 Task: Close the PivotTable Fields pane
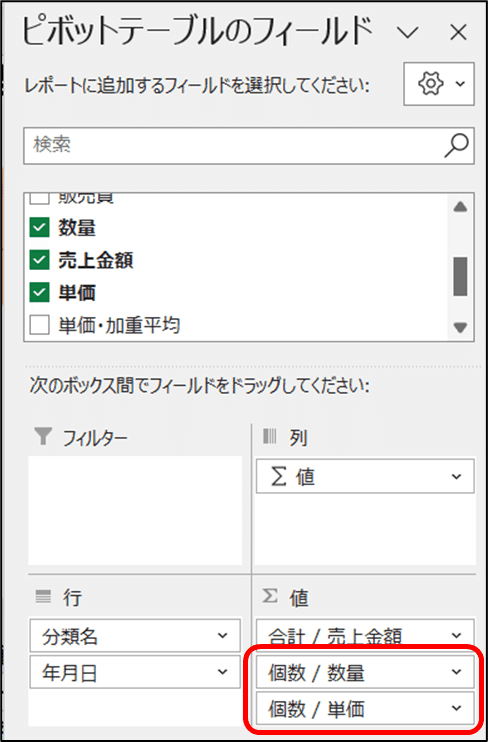click(x=458, y=33)
